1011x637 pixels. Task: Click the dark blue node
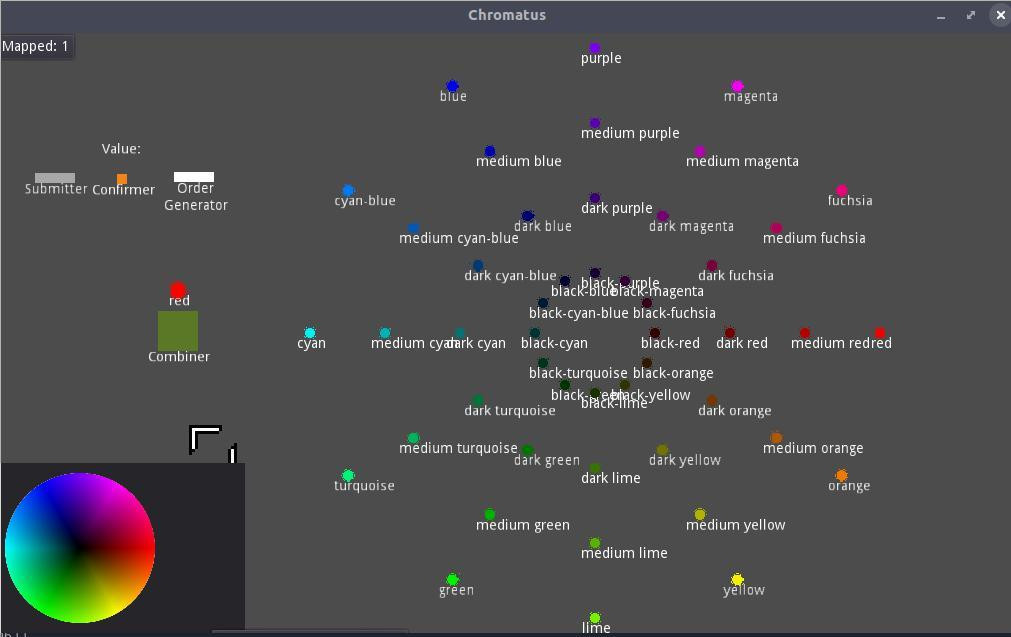(527, 216)
